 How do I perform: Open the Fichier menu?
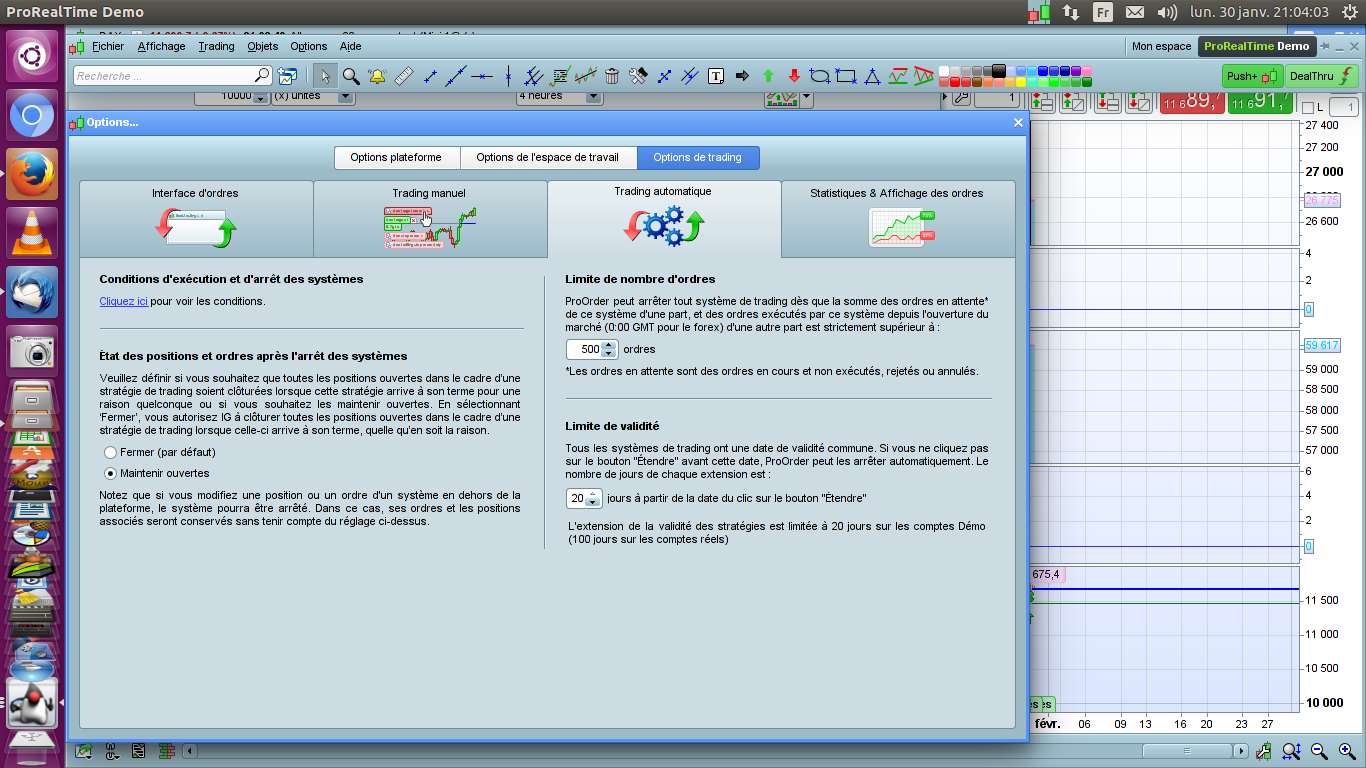click(108, 46)
